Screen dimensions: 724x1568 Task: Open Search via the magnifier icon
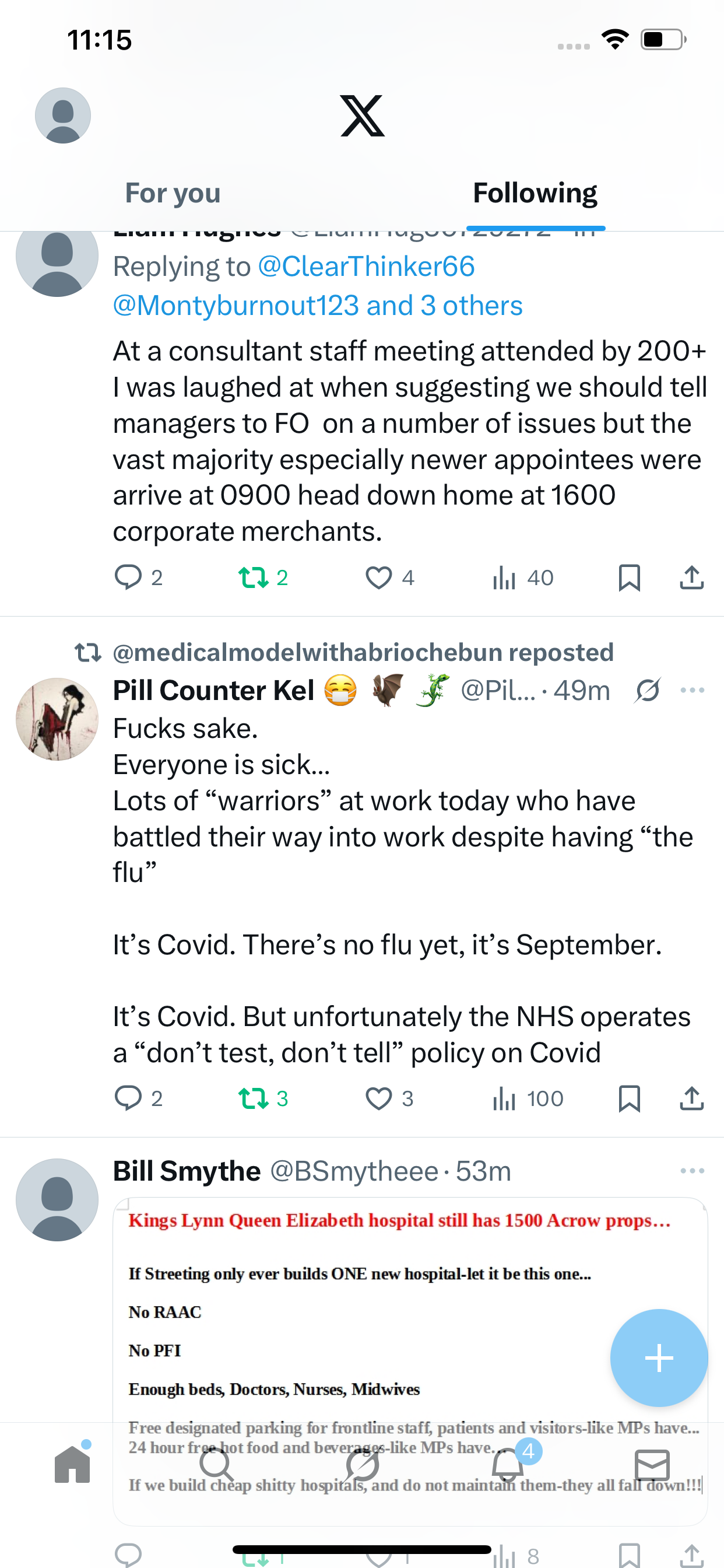(x=217, y=1465)
